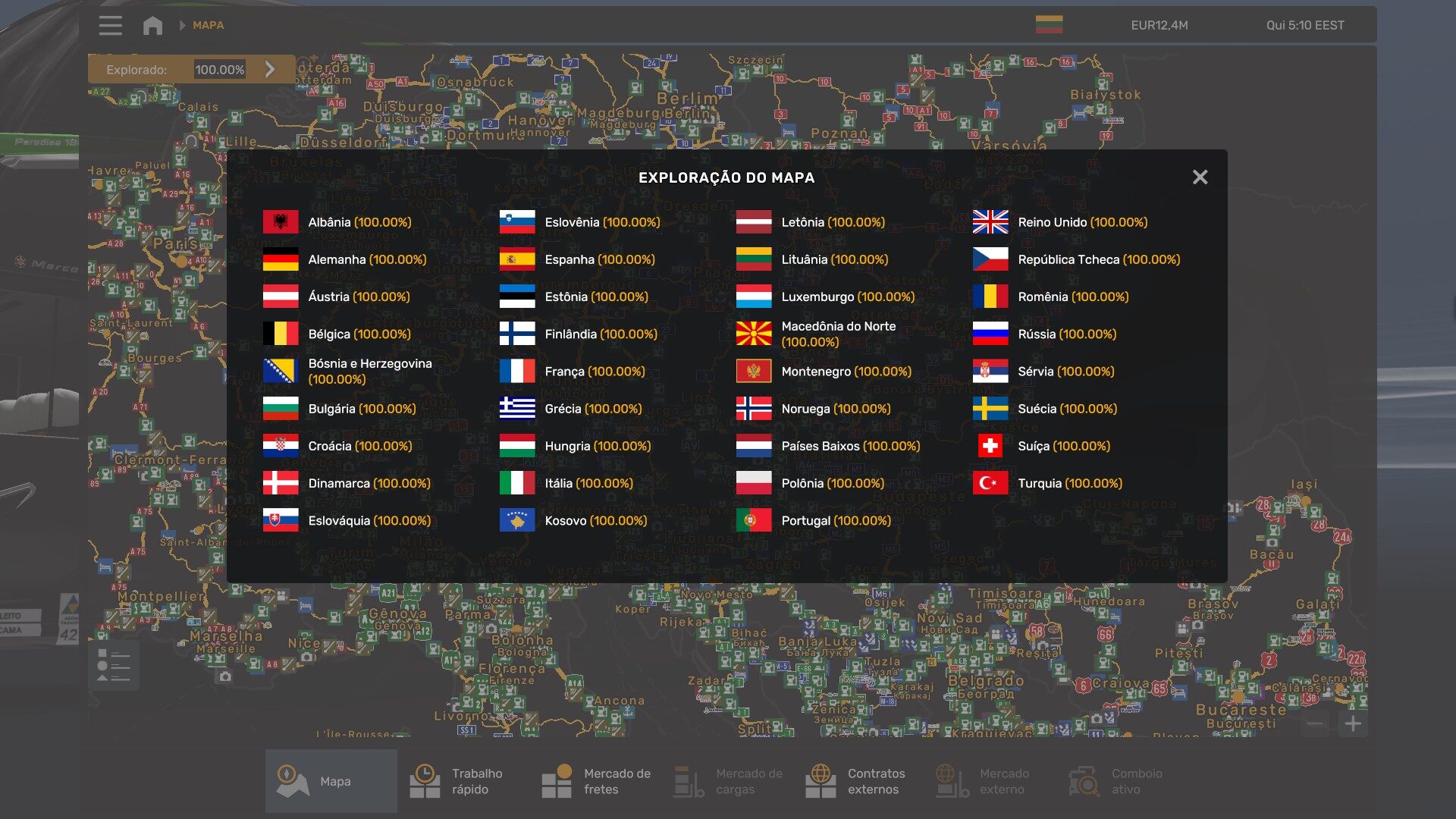This screenshot has width=1456, height=819.
Task: Select Portugal in exploration list
Action: pos(805,520)
